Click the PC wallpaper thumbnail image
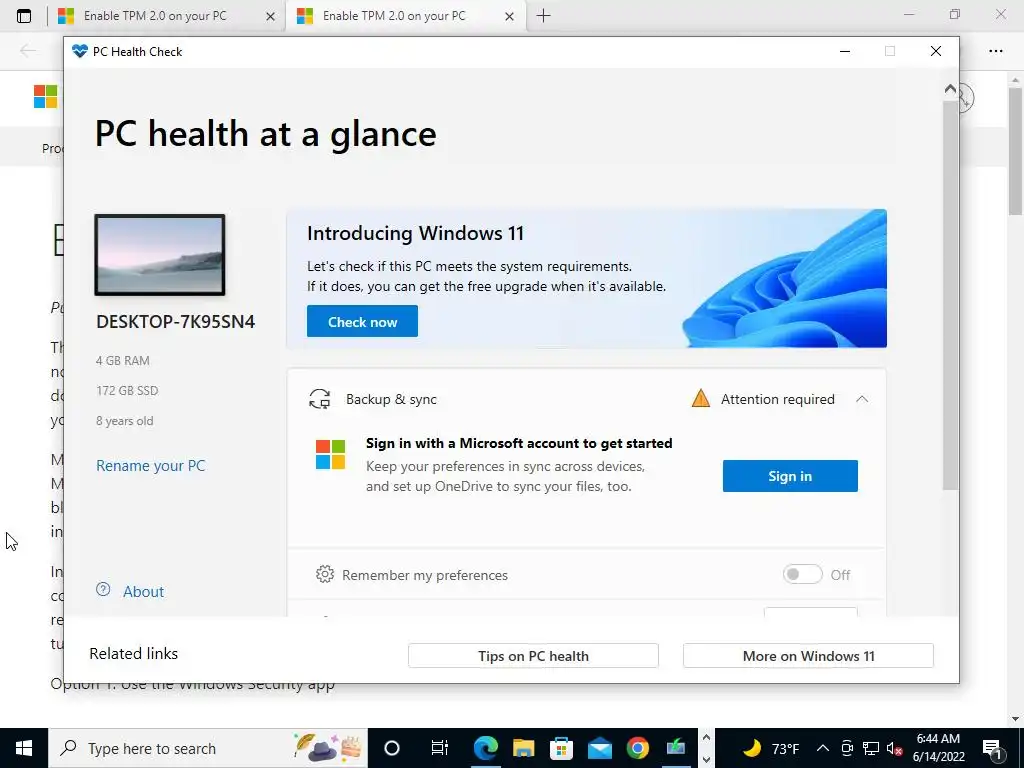This screenshot has width=1024, height=768. [160, 255]
